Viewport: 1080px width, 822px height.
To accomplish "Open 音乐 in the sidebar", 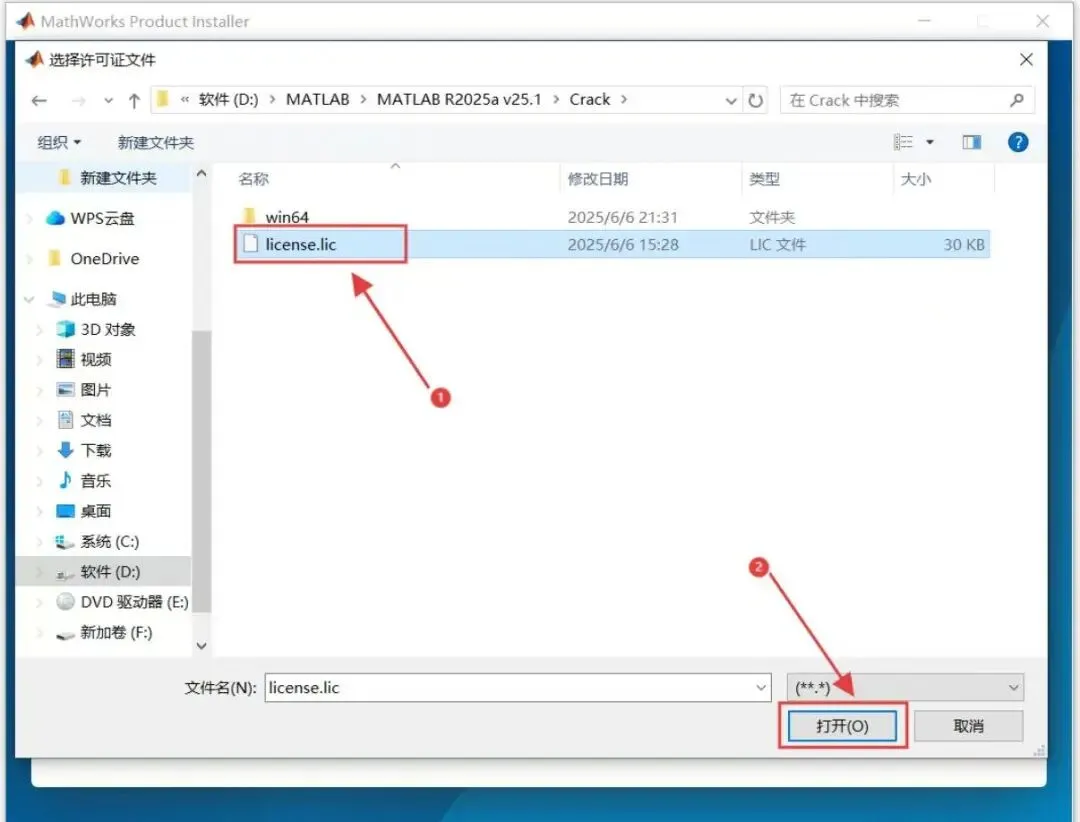I will pyautogui.click(x=95, y=481).
